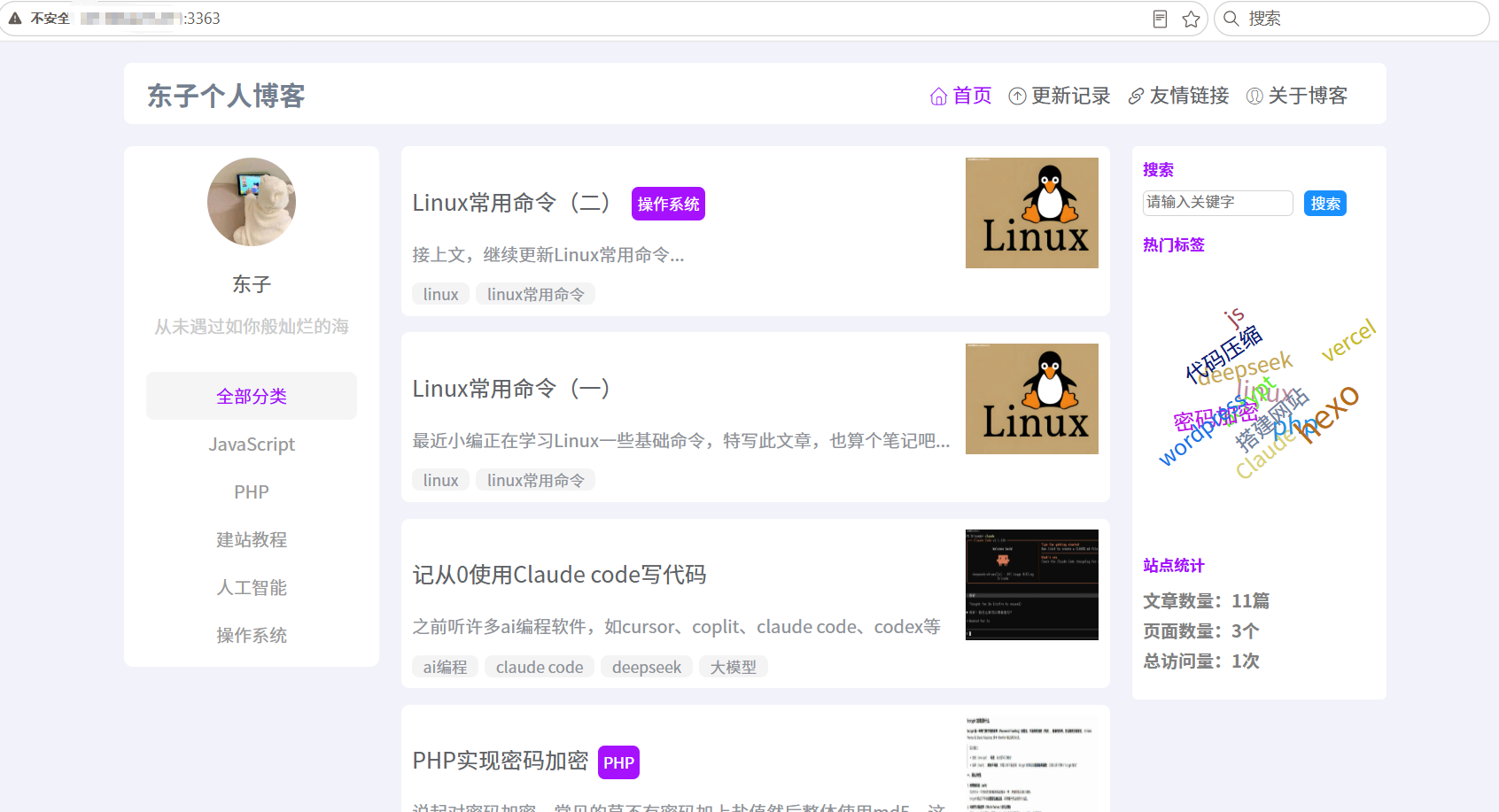Click the 文章数量：11篇 statistic
This screenshot has width=1499, height=812.
point(1206,601)
